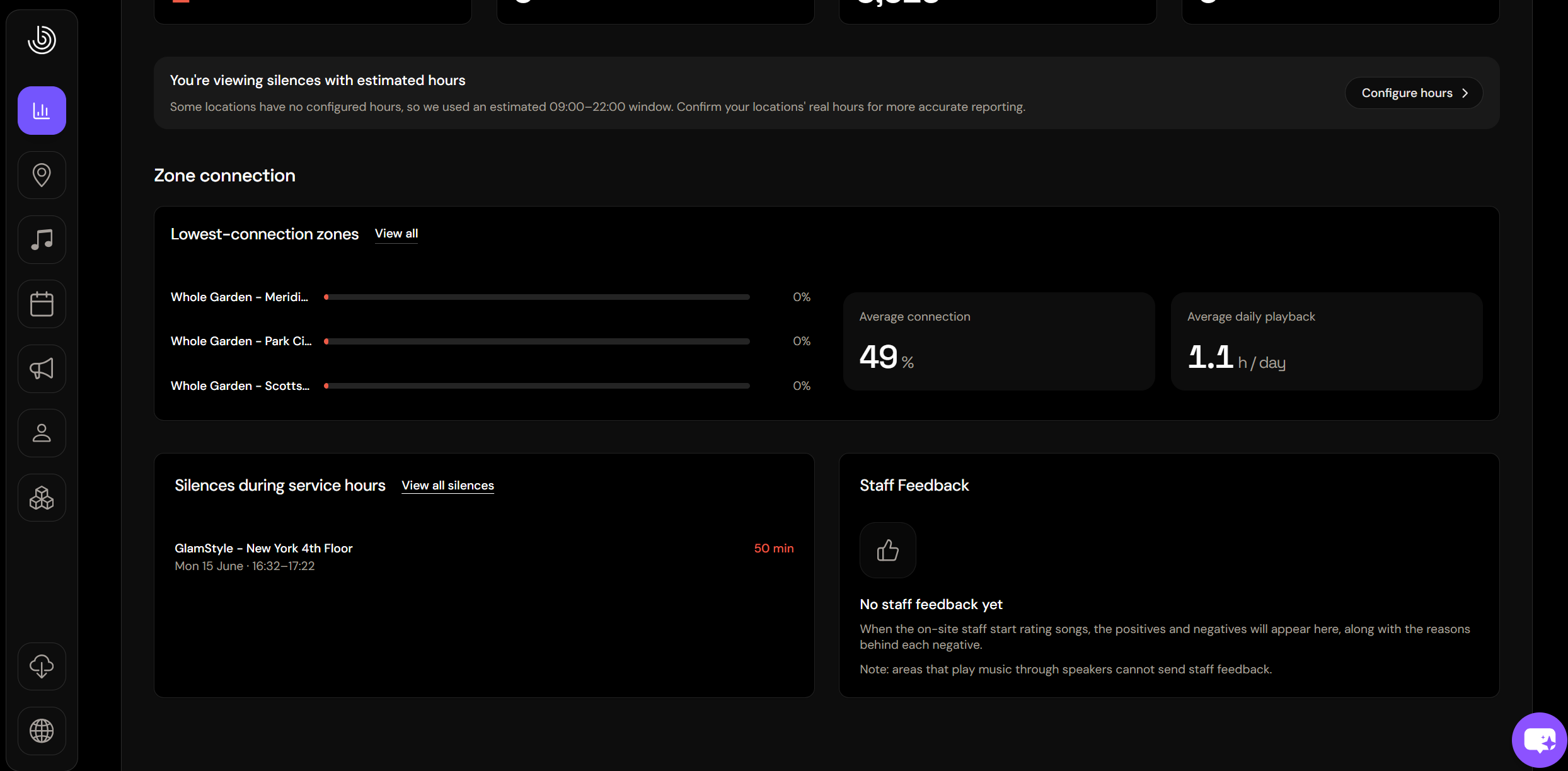1568x771 pixels.
Task: Click the Note about speakers and staff feedback
Action: coord(1066,669)
